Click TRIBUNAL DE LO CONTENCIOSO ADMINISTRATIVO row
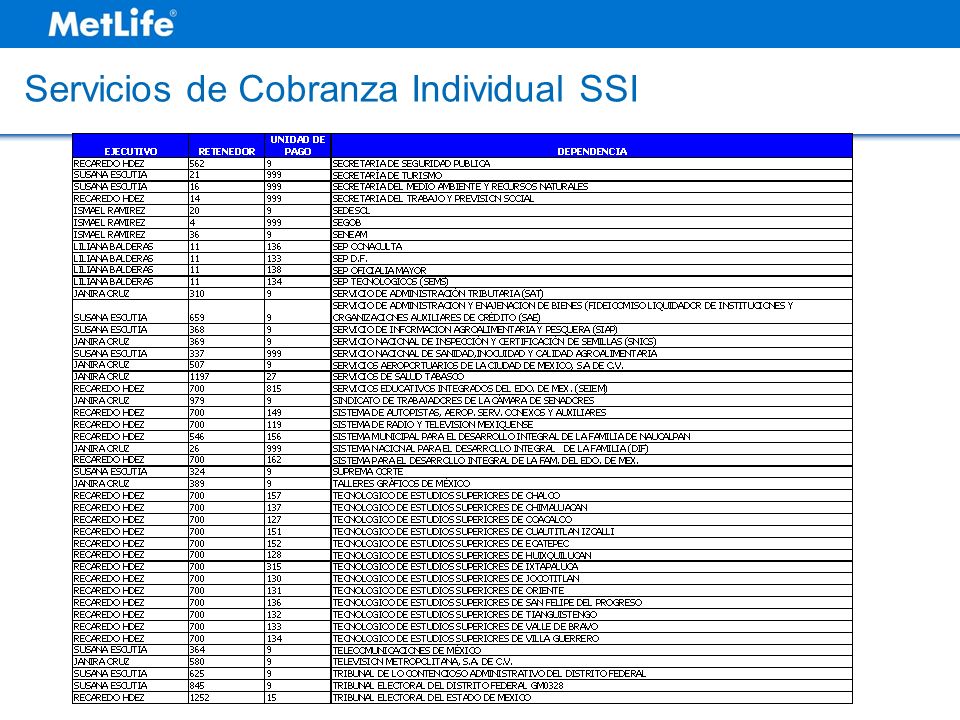Screen dimensions: 960x720 tap(462, 674)
